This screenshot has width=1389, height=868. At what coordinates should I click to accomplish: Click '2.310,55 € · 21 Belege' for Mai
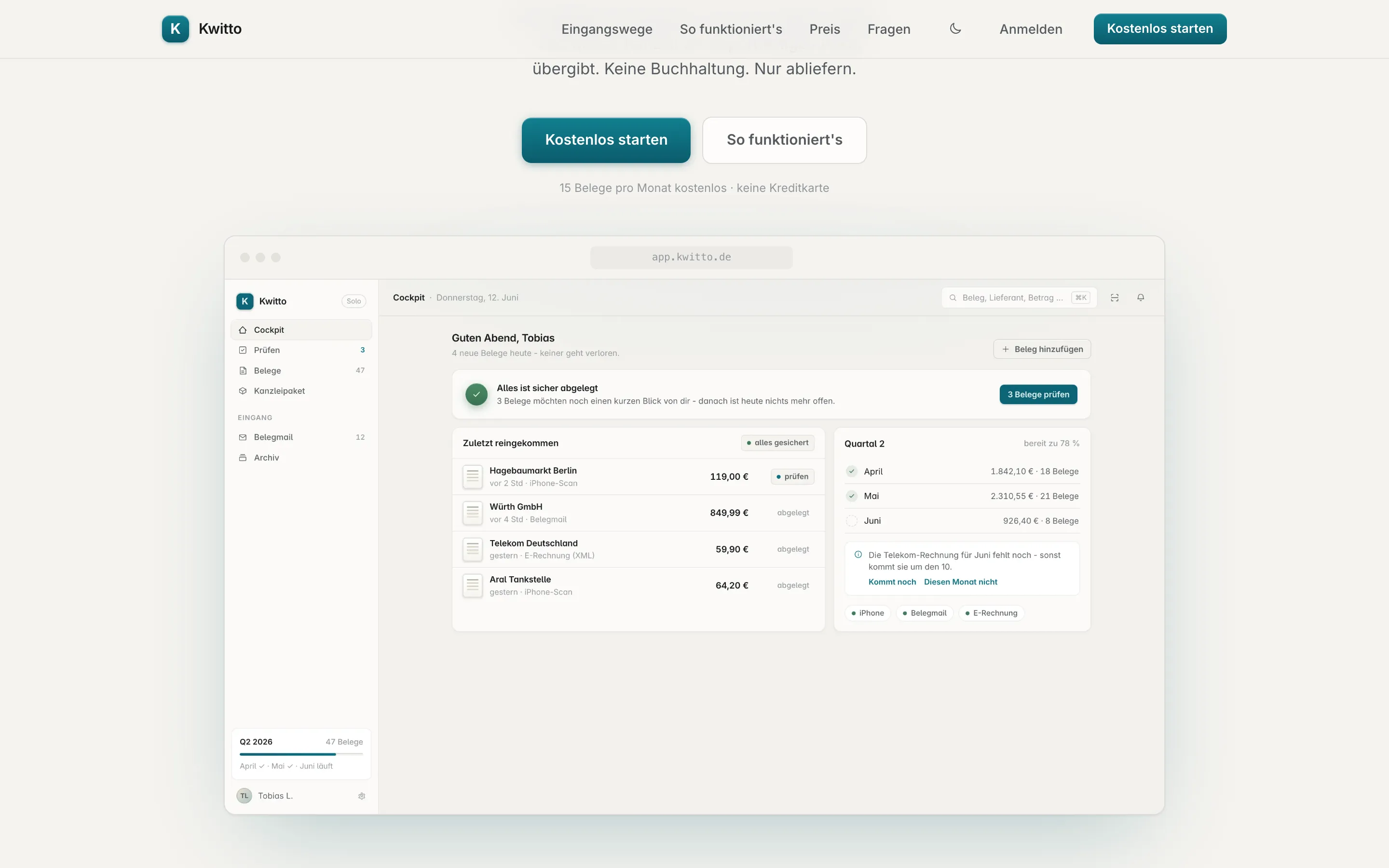pyautogui.click(x=1035, y=496)
